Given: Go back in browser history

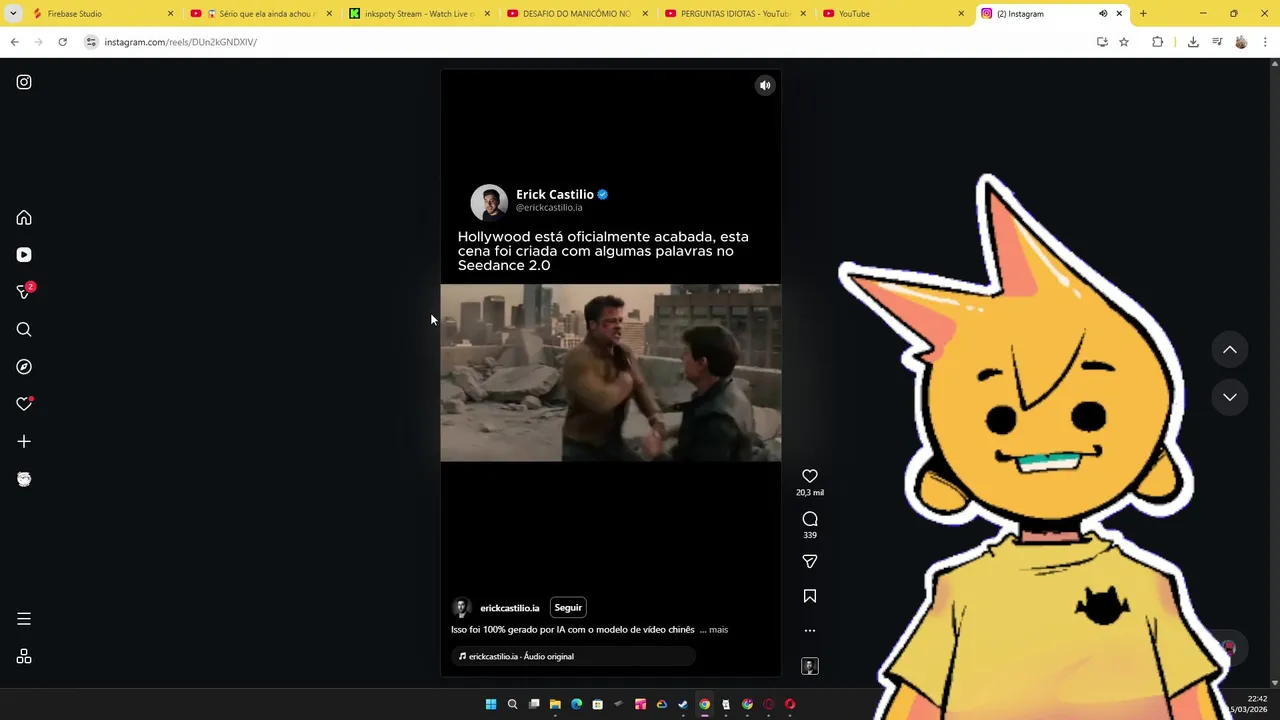Looking at the screenshot, I should tap(14, 42).
